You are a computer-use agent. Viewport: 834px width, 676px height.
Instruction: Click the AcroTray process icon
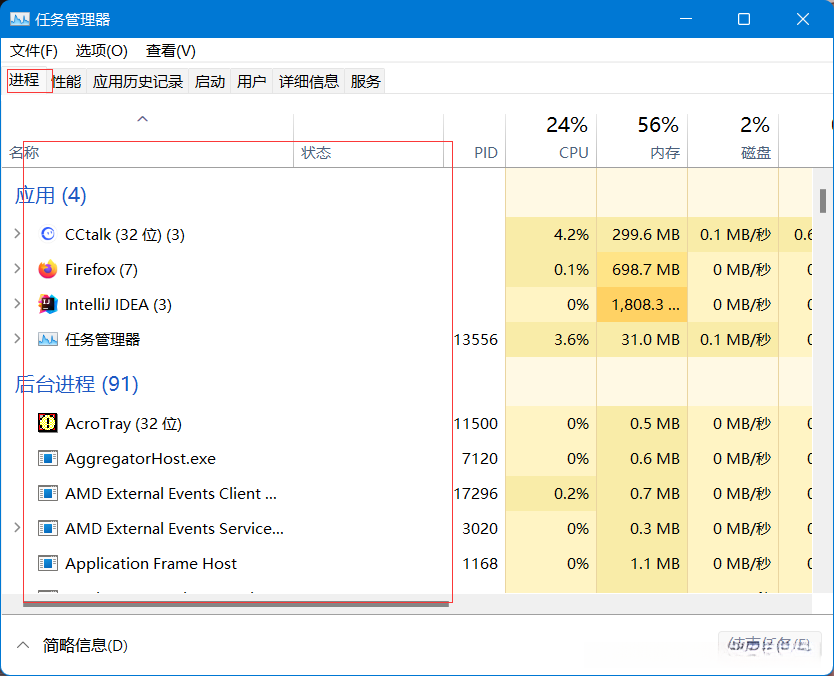[47, 423]
